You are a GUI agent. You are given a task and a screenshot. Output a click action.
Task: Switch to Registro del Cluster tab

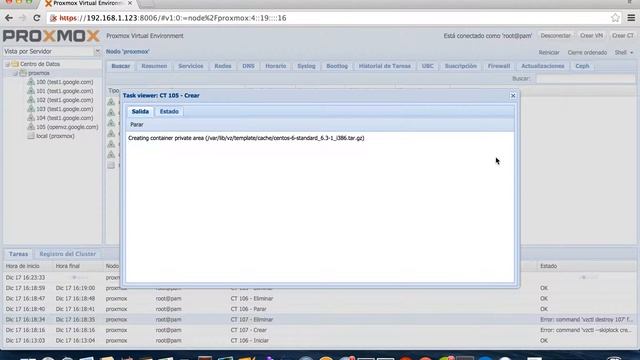68,254
